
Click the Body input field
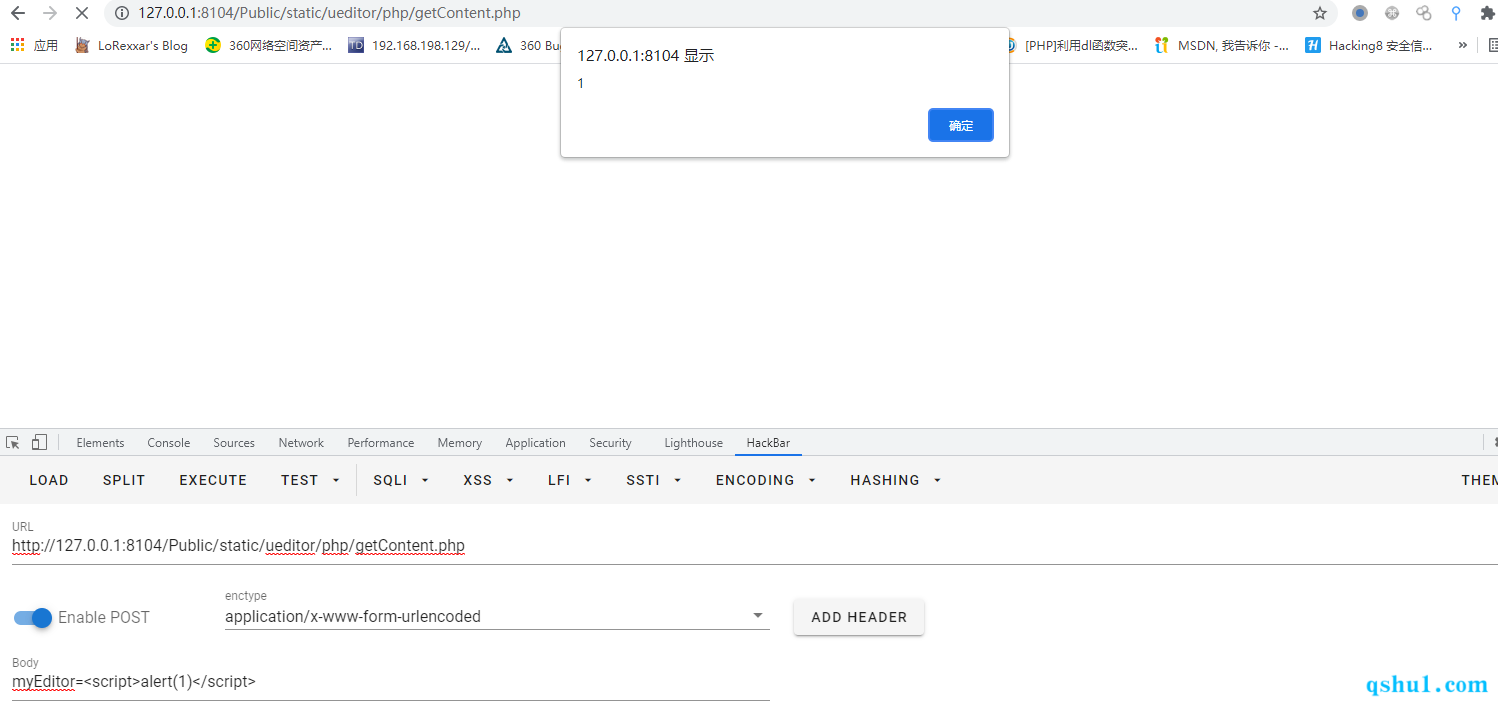tap(391, 682)
